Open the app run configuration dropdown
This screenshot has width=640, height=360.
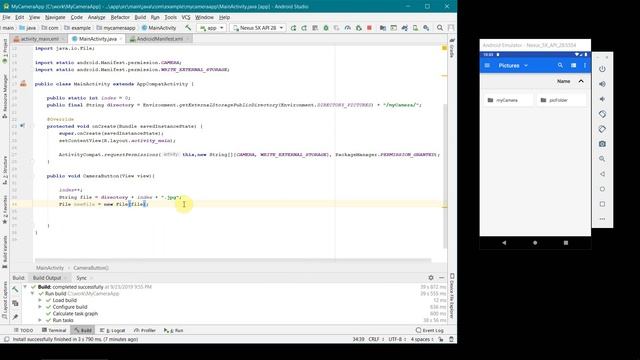pos(212,28)
